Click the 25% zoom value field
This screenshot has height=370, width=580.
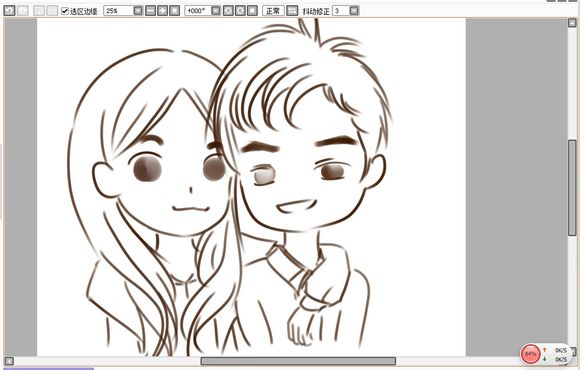pos(118,11)
